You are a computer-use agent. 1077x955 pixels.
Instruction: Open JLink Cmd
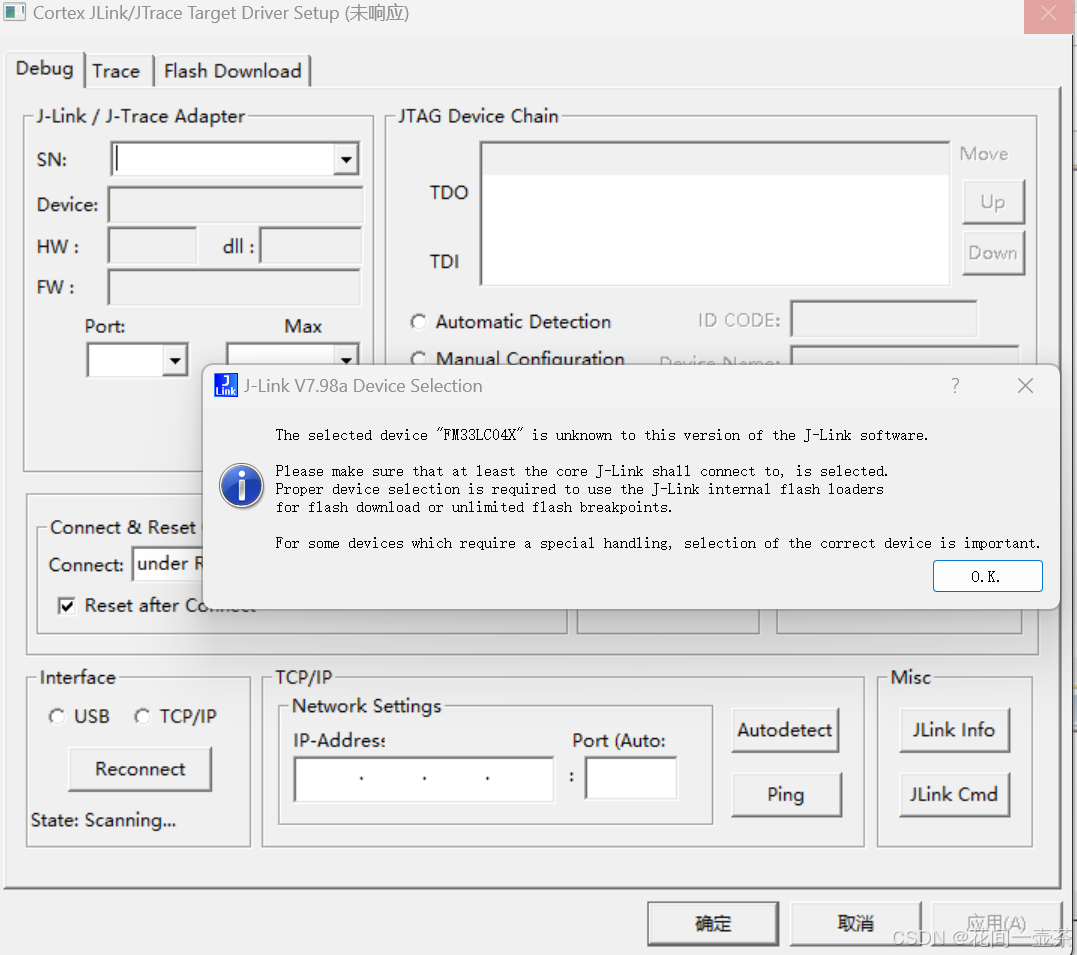coord(954,794)
